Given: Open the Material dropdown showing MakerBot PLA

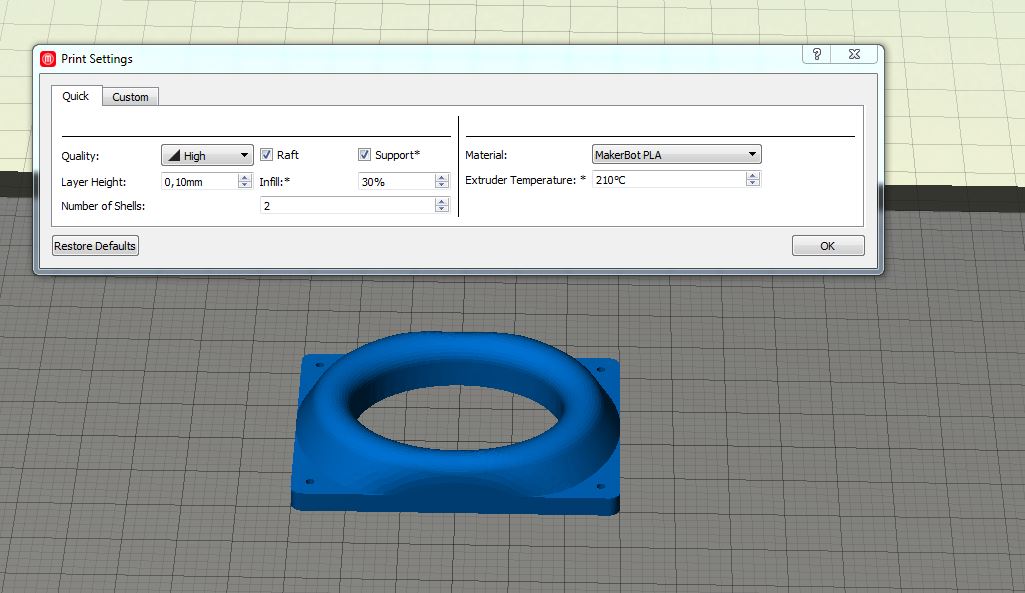Looking at the screenshot, I should [x=677, y=154].
